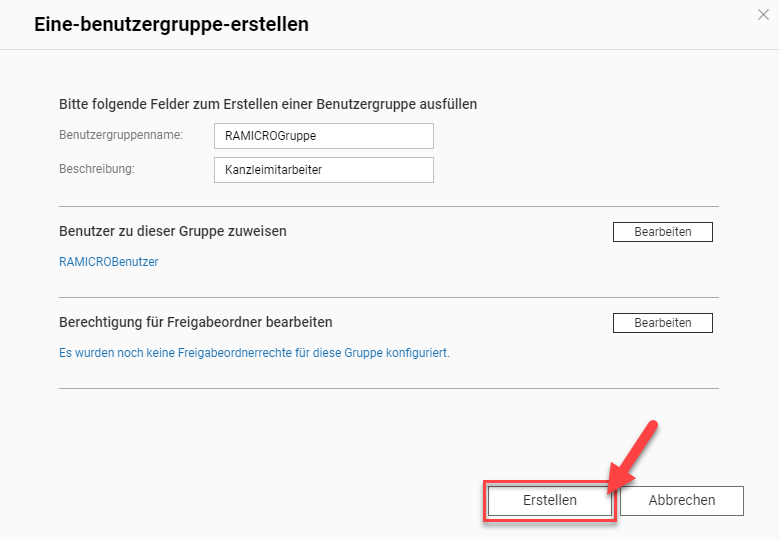Click the 'Es wurden noch keine Freigabeordnerrechte' notice
Viewport: 779px width, 539px height.
(x=254, y=353)
